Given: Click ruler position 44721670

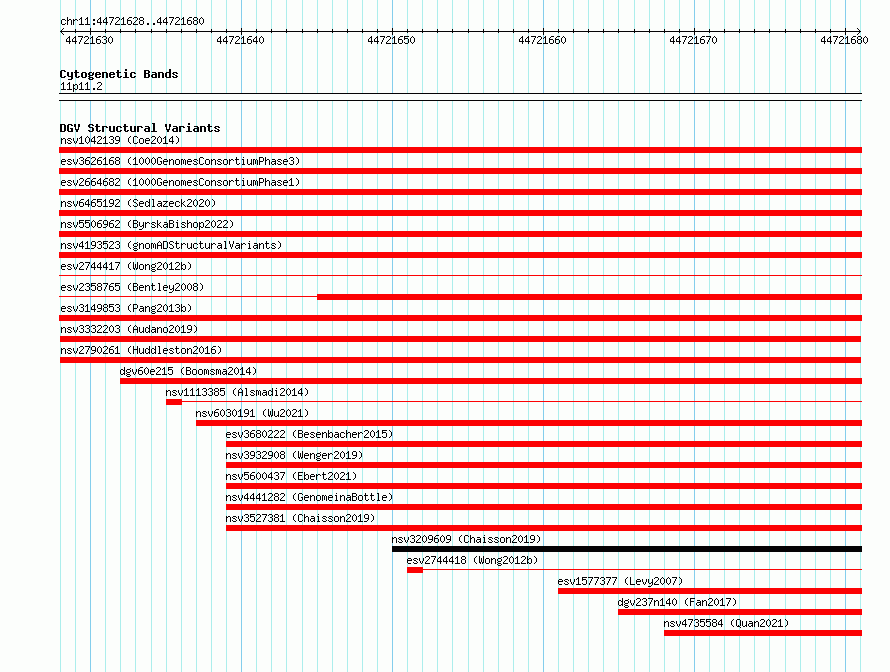Looking at the screenshot, I should [x=693, y=40].
